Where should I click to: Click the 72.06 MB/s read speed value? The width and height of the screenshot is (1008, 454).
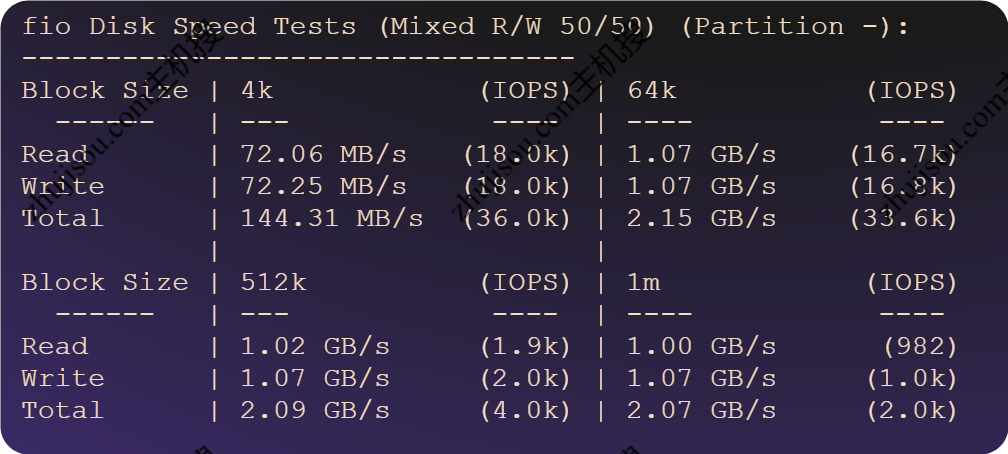(x=324, y=155)
